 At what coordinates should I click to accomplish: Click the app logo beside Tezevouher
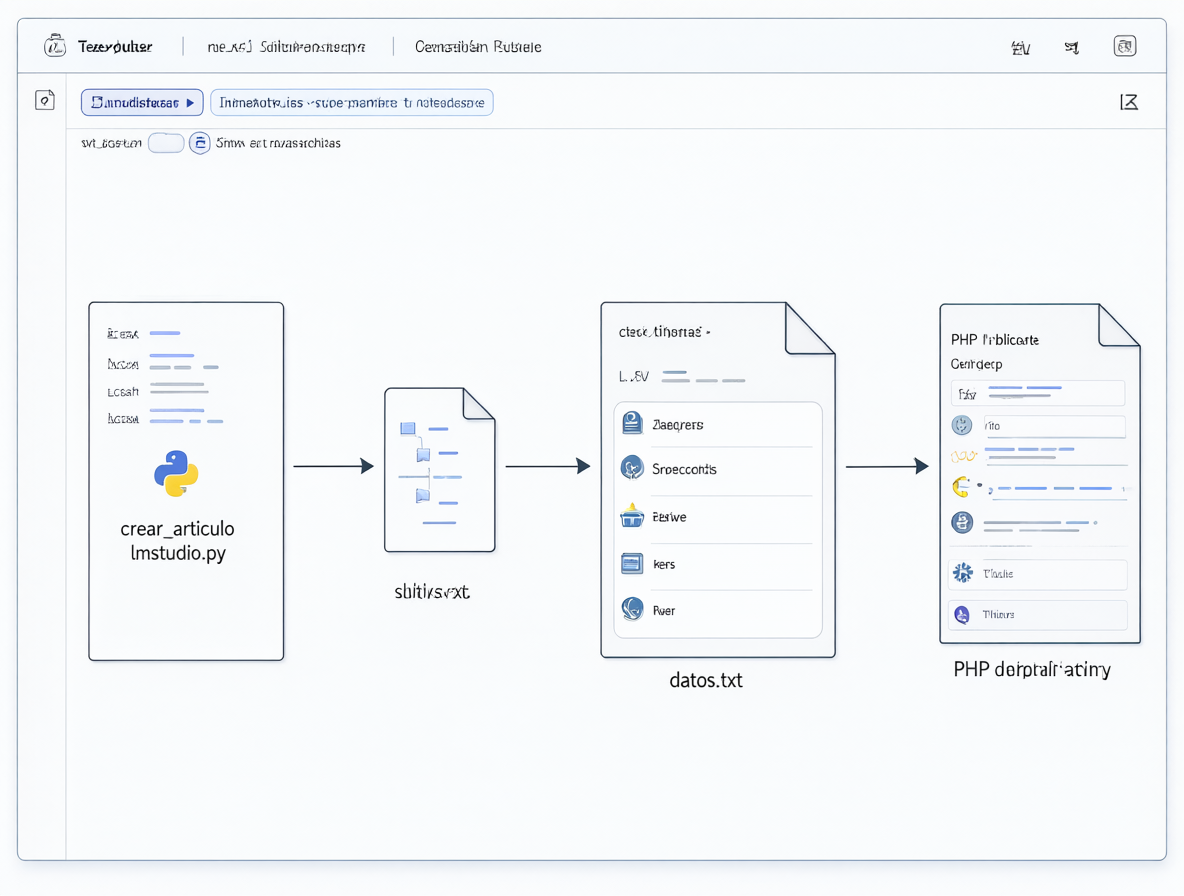54,46
